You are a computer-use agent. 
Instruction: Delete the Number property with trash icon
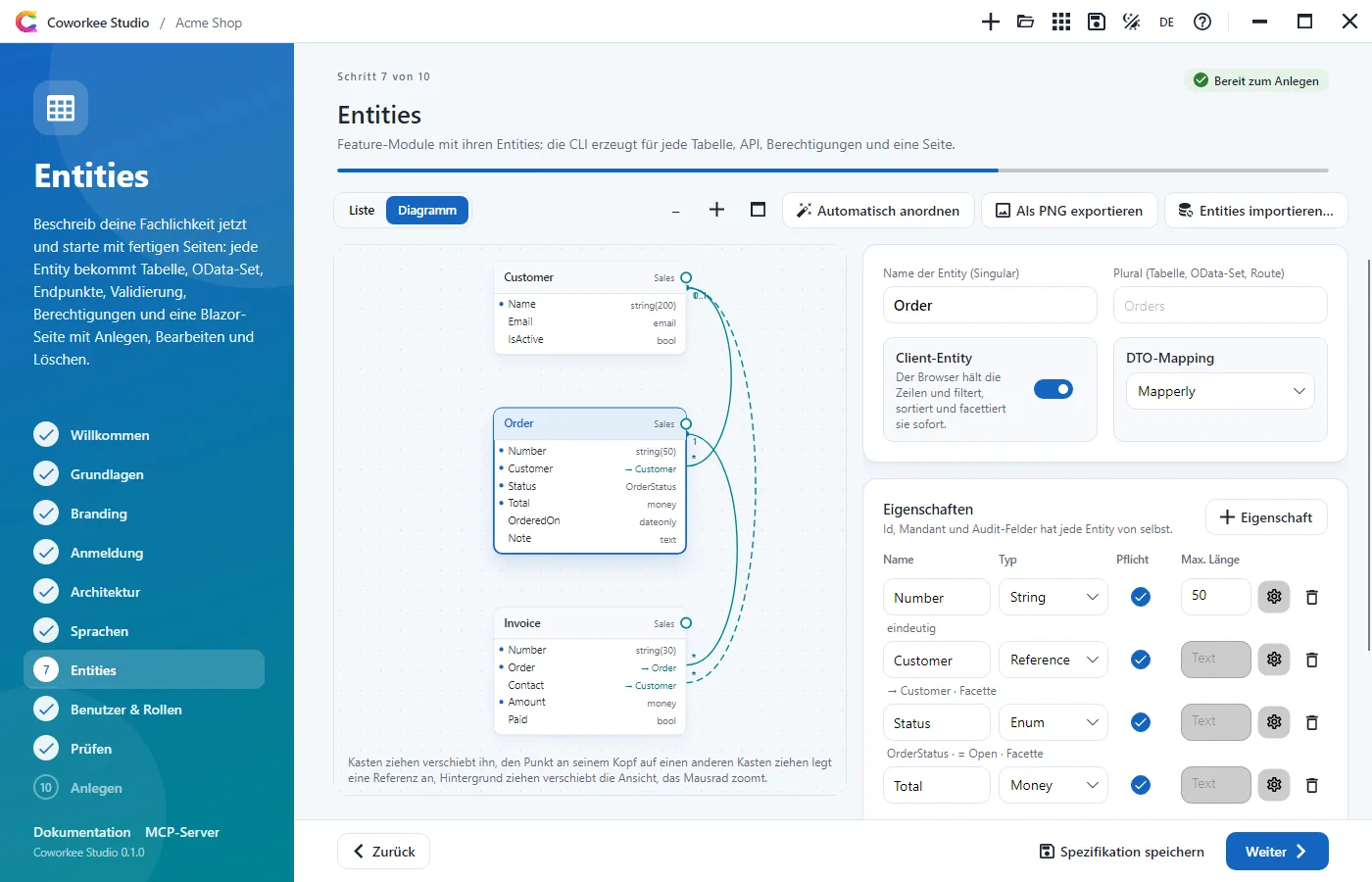(1312, 597)
